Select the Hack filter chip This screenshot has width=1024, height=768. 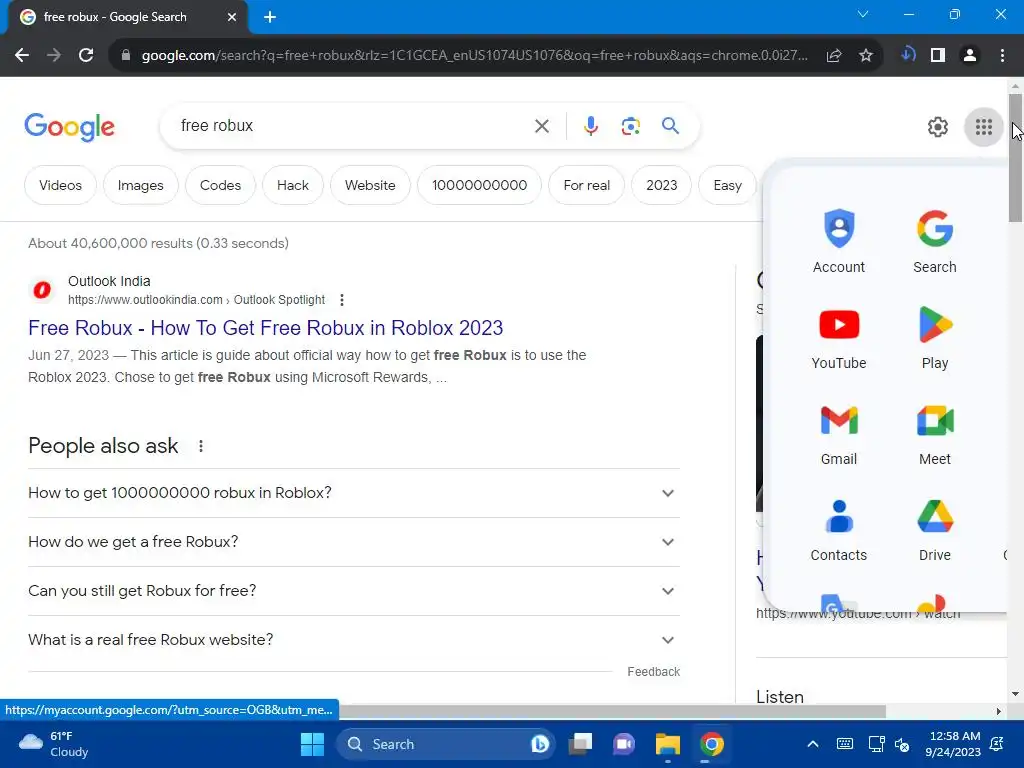[x=293, y=185]
